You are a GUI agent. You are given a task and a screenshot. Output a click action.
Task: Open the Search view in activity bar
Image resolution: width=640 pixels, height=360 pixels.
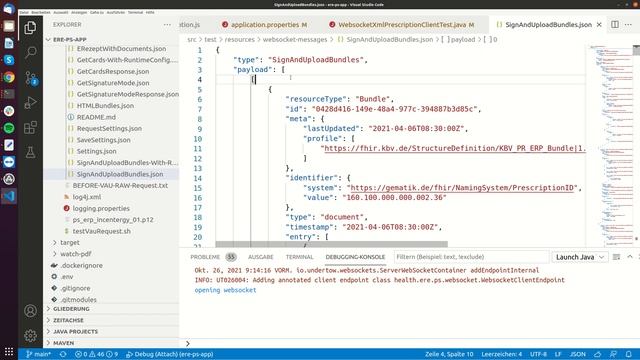30,53
